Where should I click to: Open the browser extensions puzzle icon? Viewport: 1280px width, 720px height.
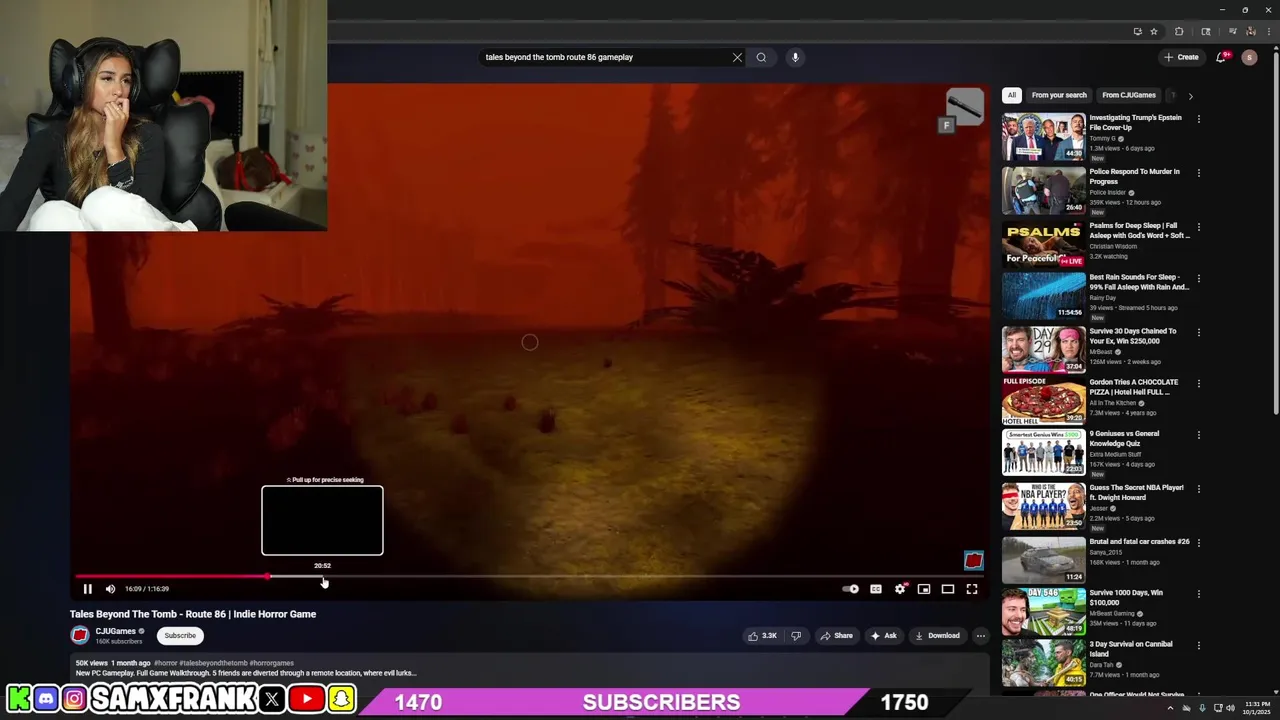coord(1179,31)
